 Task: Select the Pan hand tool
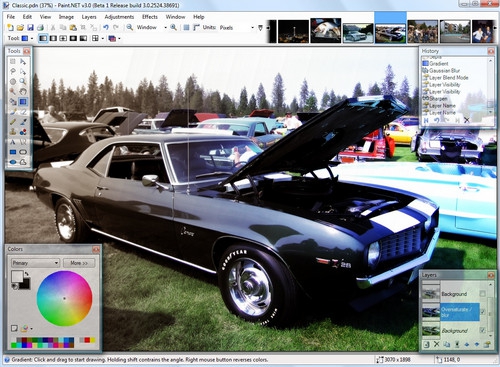(x=23, y=91)
